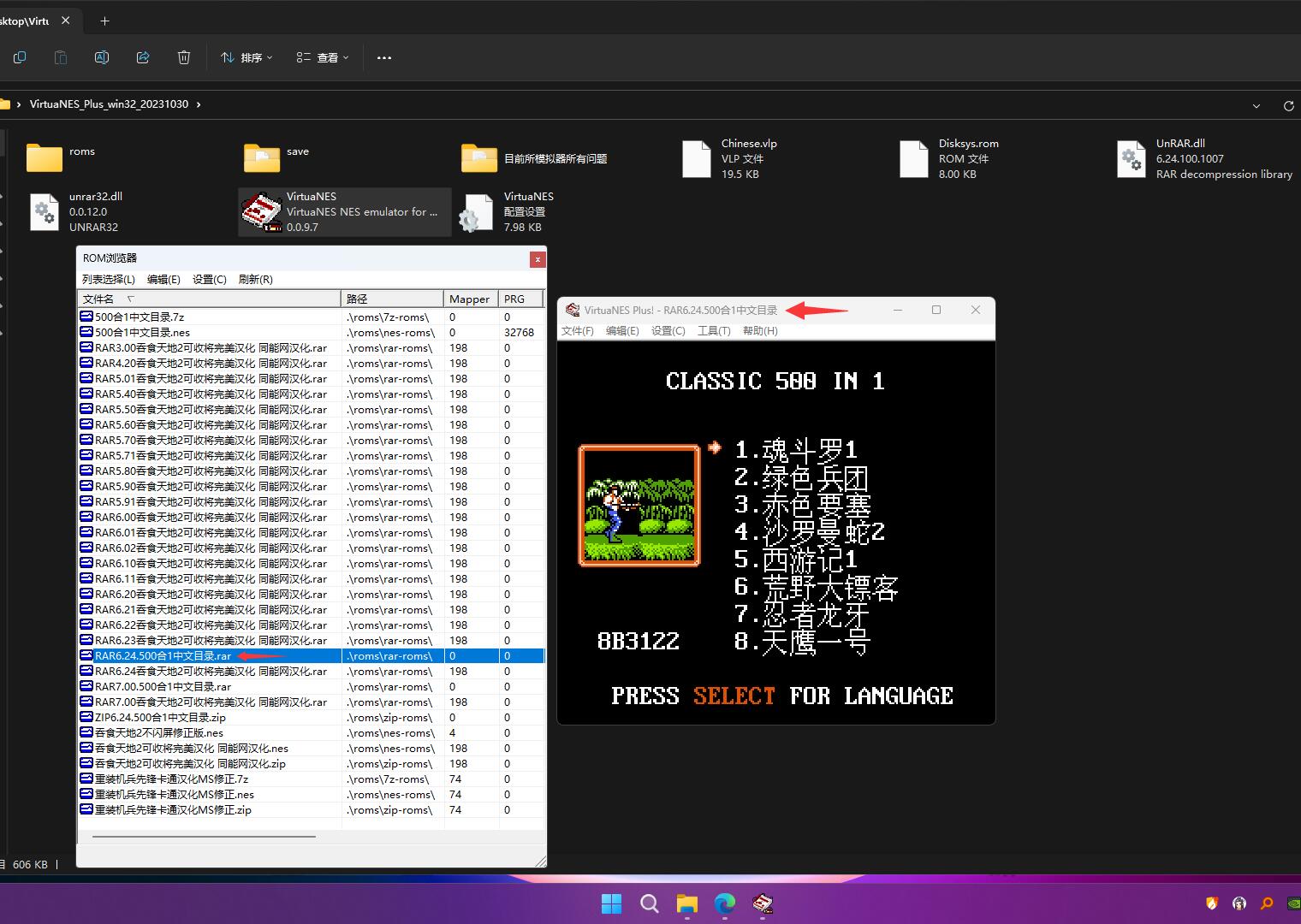1301x924 pixels.
Task: Open a new Explorer tab with plus
Action: [104, 21]
